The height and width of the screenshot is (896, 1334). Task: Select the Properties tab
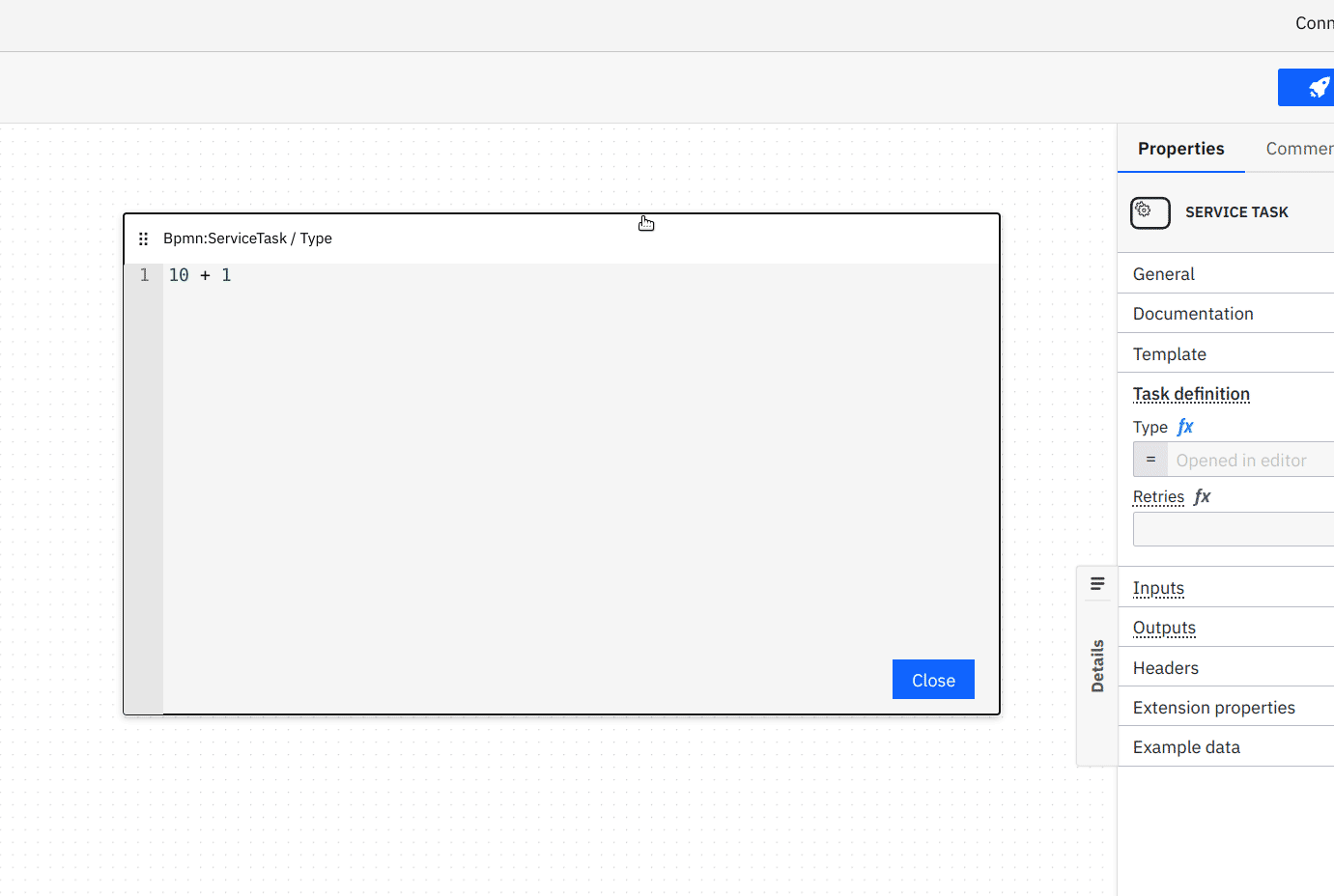(1180, 148)
